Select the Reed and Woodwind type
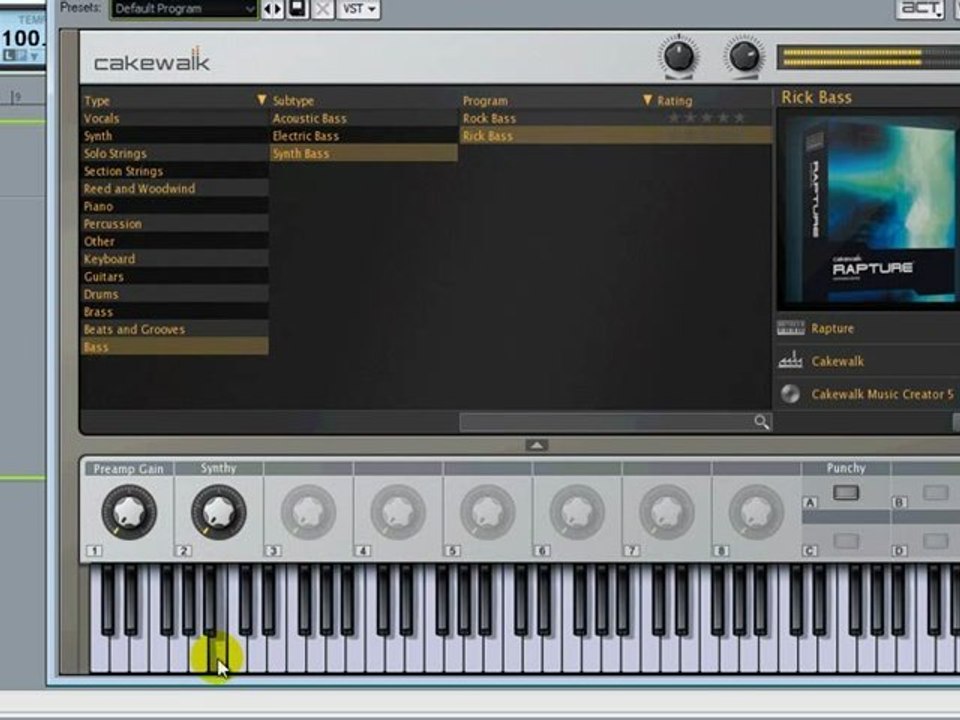 point(174,189)
